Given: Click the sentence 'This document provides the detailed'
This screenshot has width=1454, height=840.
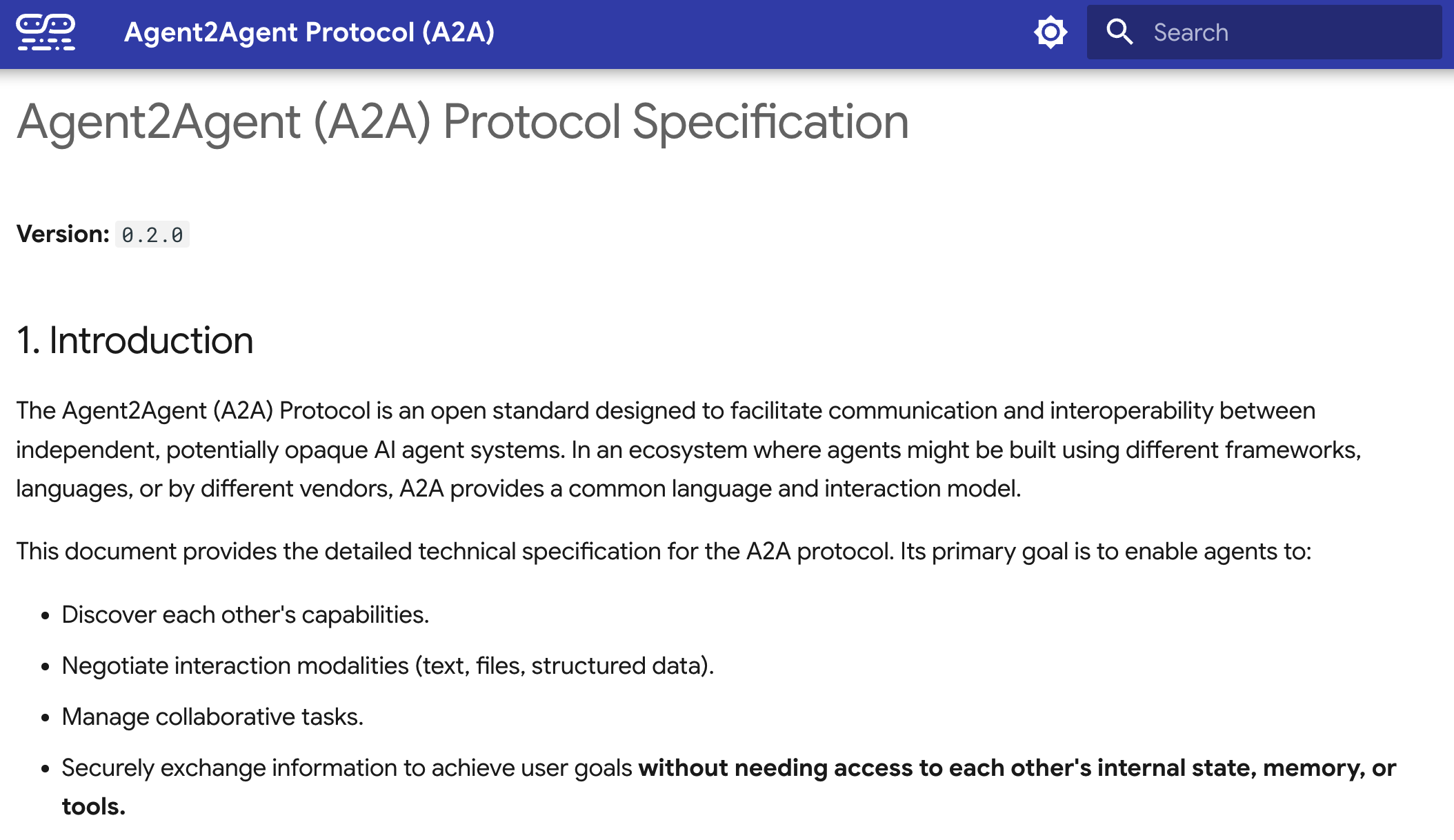Looking at the screenshot, I should point(663,552).
